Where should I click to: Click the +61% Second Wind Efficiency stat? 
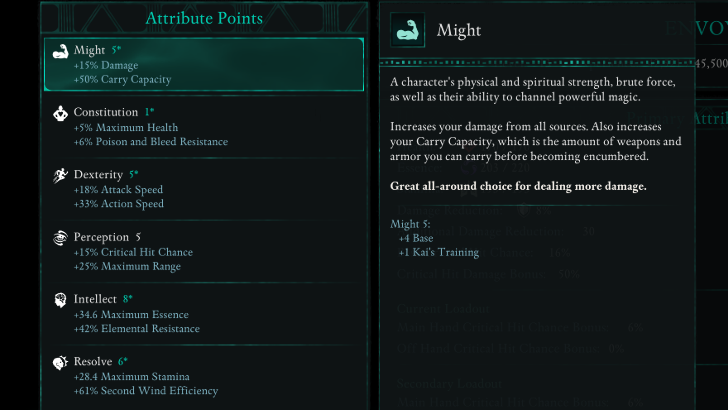145,391
